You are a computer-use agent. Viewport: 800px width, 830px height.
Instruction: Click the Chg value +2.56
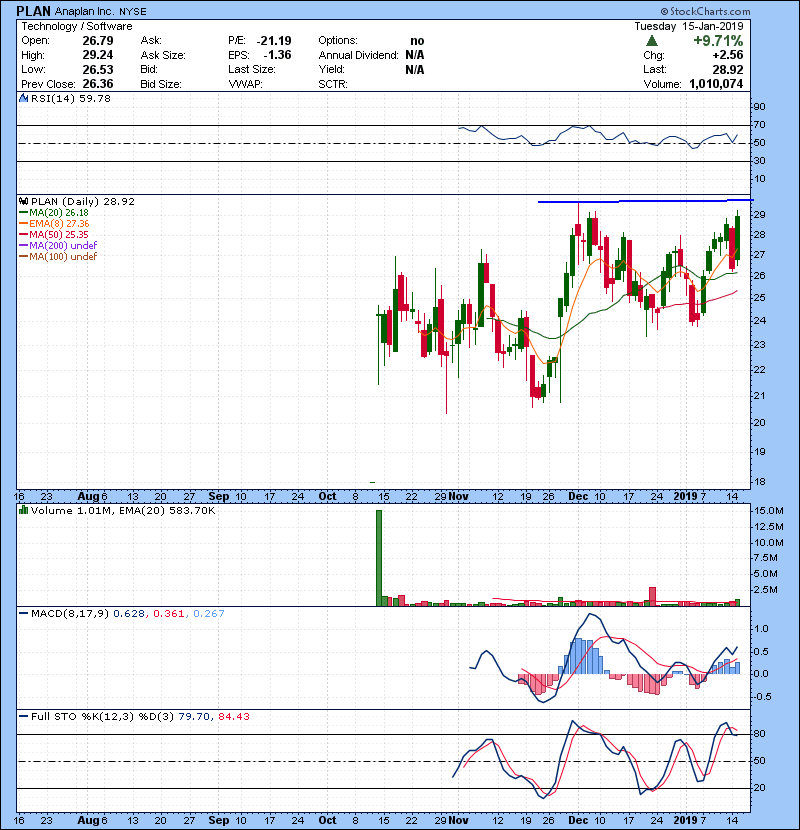click(x=727, y=55)
